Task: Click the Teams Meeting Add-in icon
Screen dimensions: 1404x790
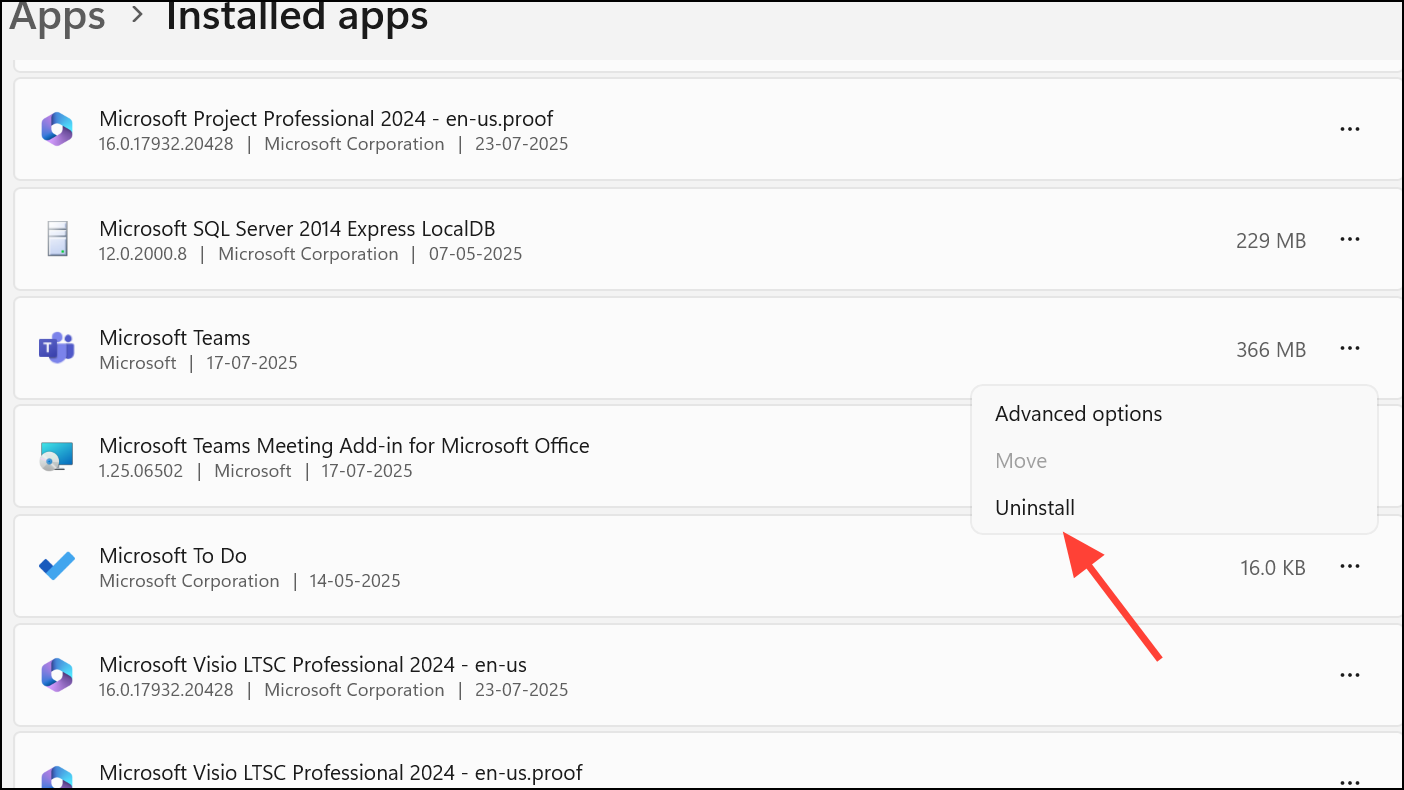Action: 57,457
